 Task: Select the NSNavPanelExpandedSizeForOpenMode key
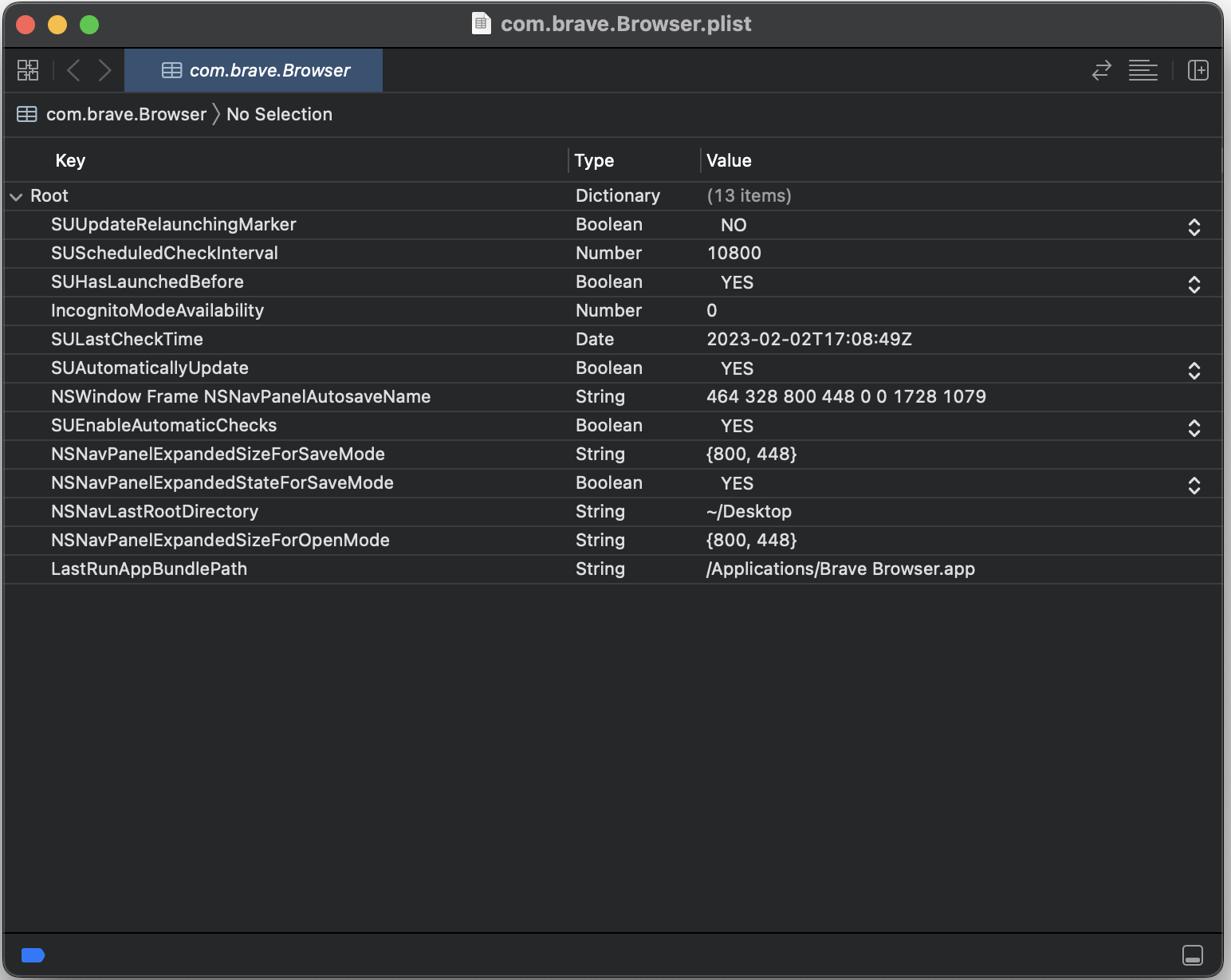(x=220, y=541)
